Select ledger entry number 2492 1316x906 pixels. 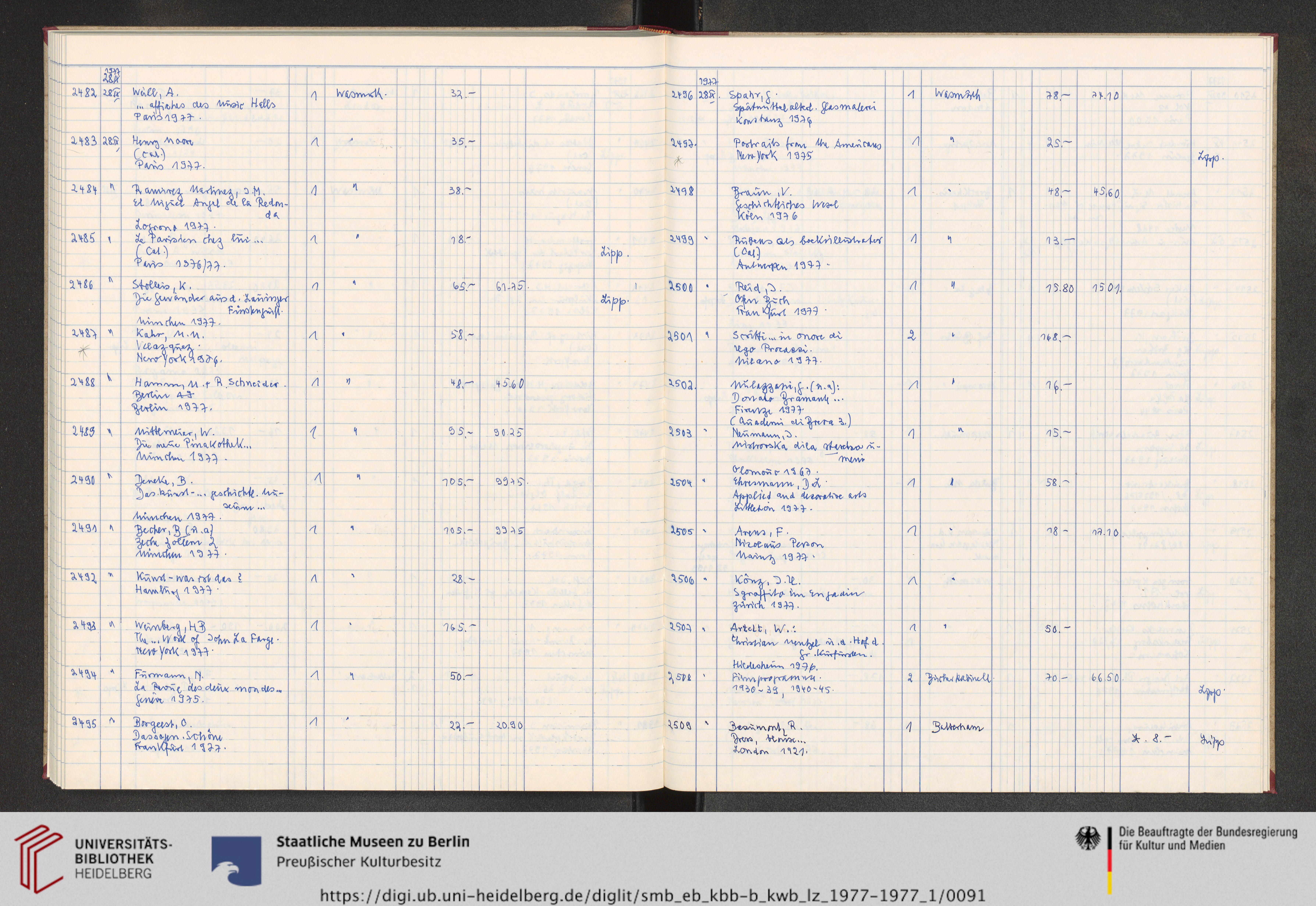coord(84,577)
